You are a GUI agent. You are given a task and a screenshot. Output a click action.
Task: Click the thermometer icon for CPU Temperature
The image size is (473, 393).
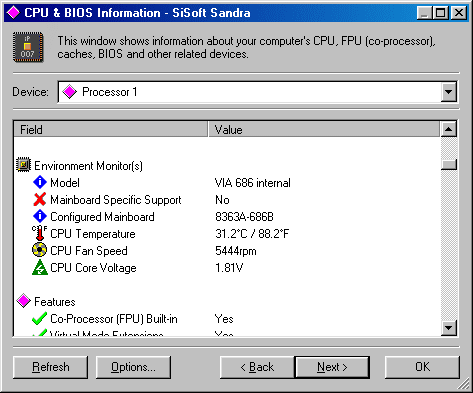(40, 233)
